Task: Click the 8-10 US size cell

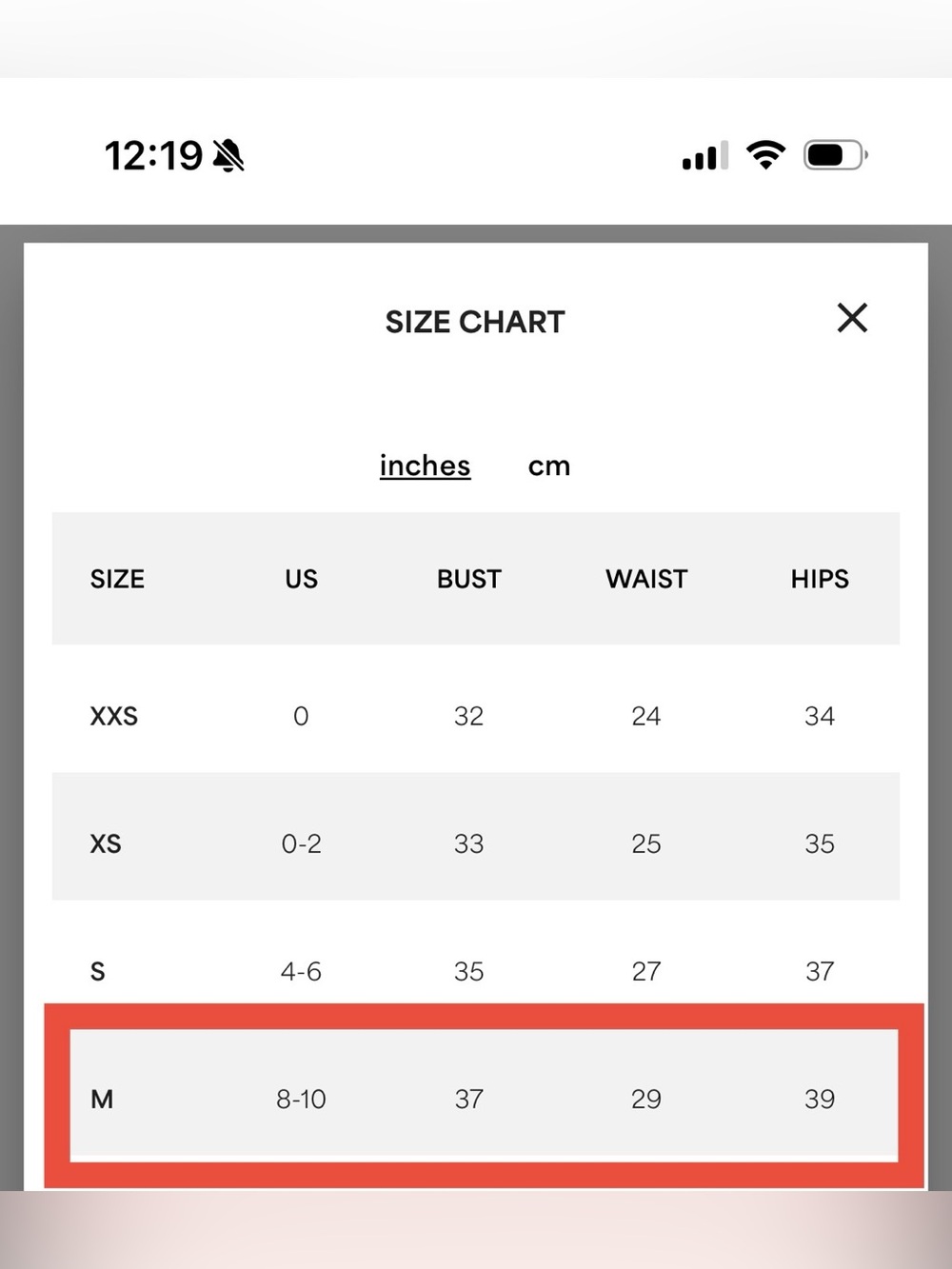Action: [301, 1099]
